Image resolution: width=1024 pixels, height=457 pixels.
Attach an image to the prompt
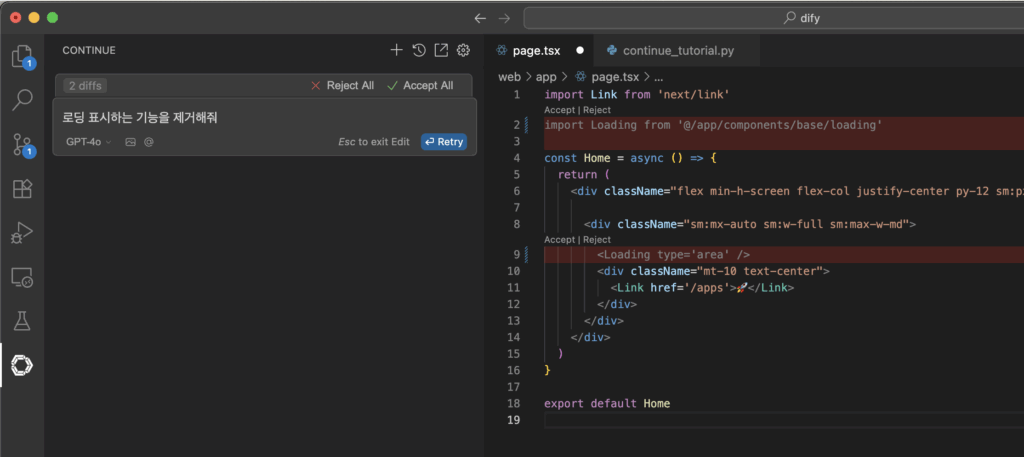[131, 142]
